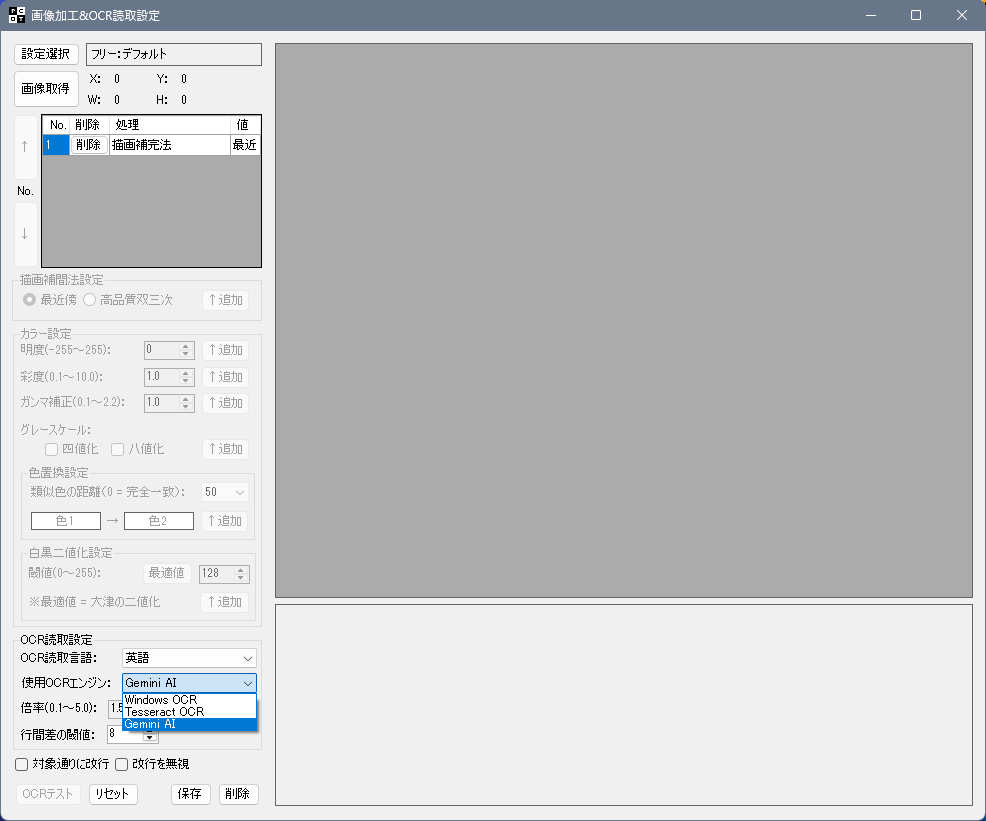Click the 画像取得 button

(x=46, y=89)
